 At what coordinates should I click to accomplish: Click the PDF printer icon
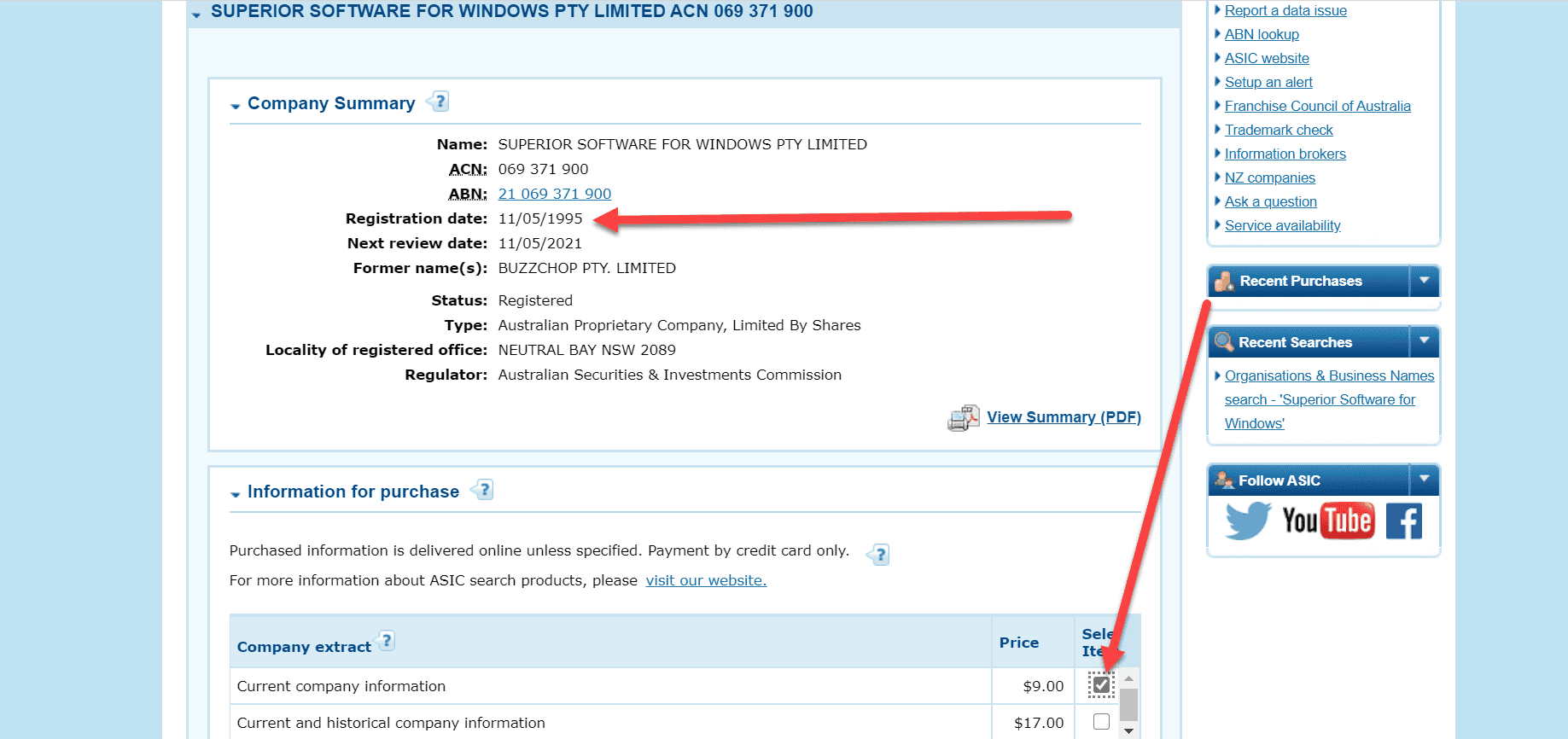point(963,418)
